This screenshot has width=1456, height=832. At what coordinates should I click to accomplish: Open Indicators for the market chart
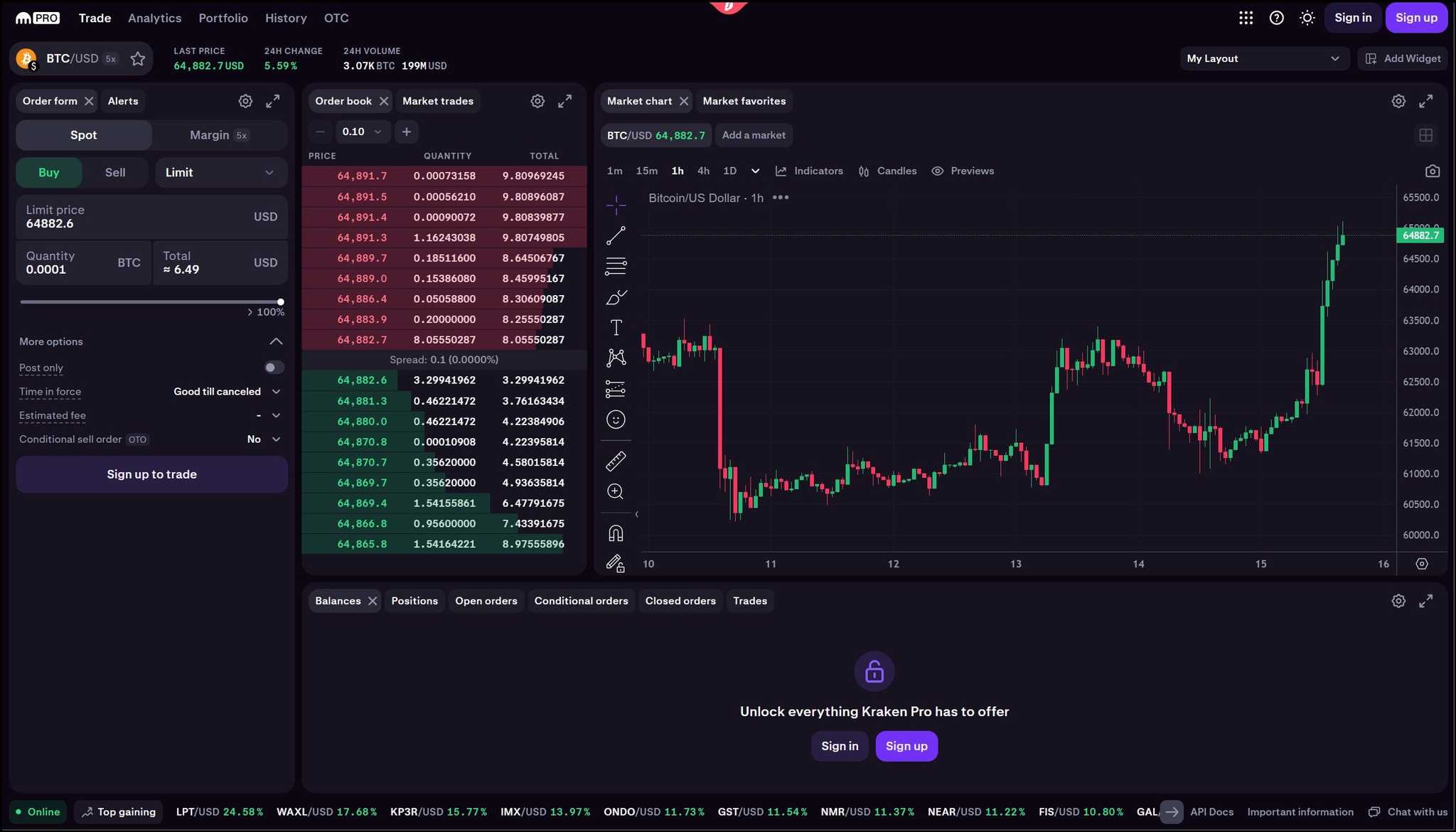(x=809, y=171)
